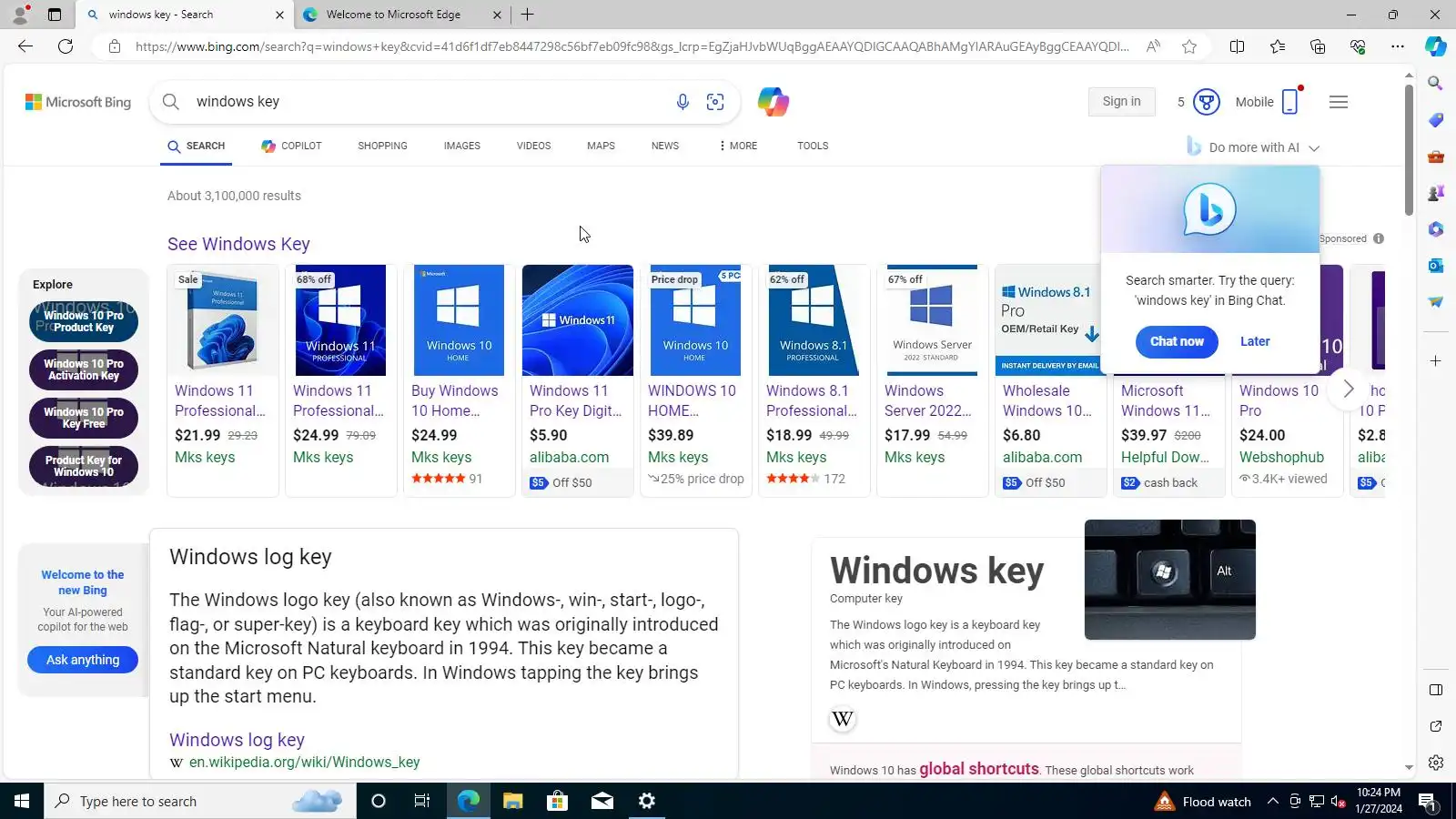
Task: Click the windows key search input field
Action: [428, 102]
